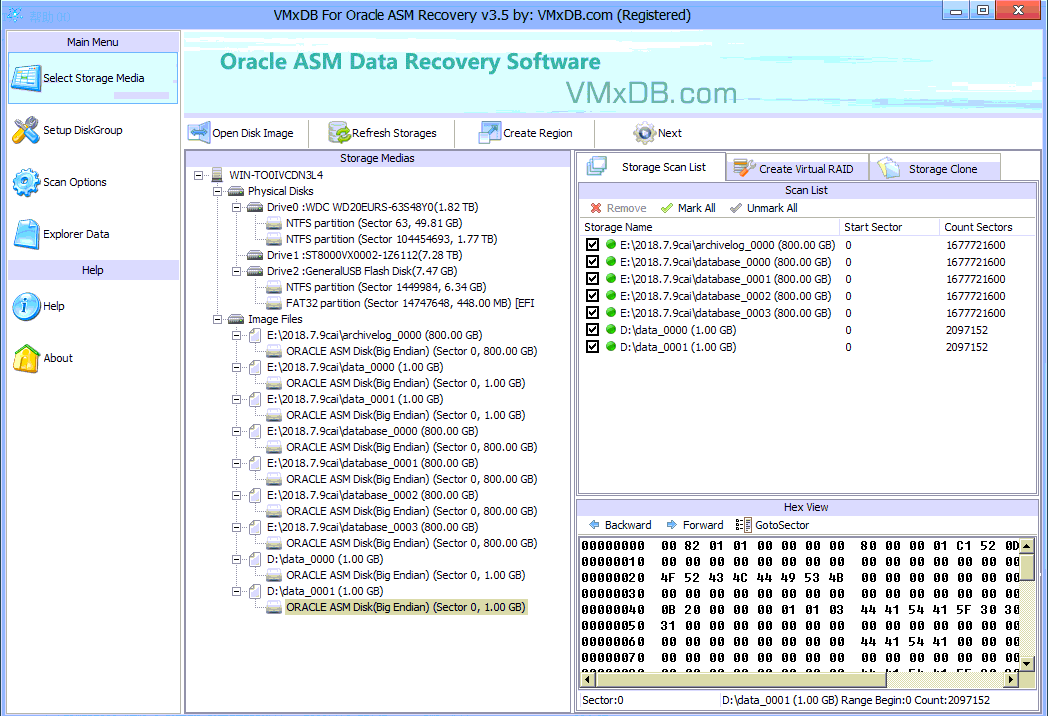Click the WIN-TO0IVCDN3L4 computer icon

(217, 175)
